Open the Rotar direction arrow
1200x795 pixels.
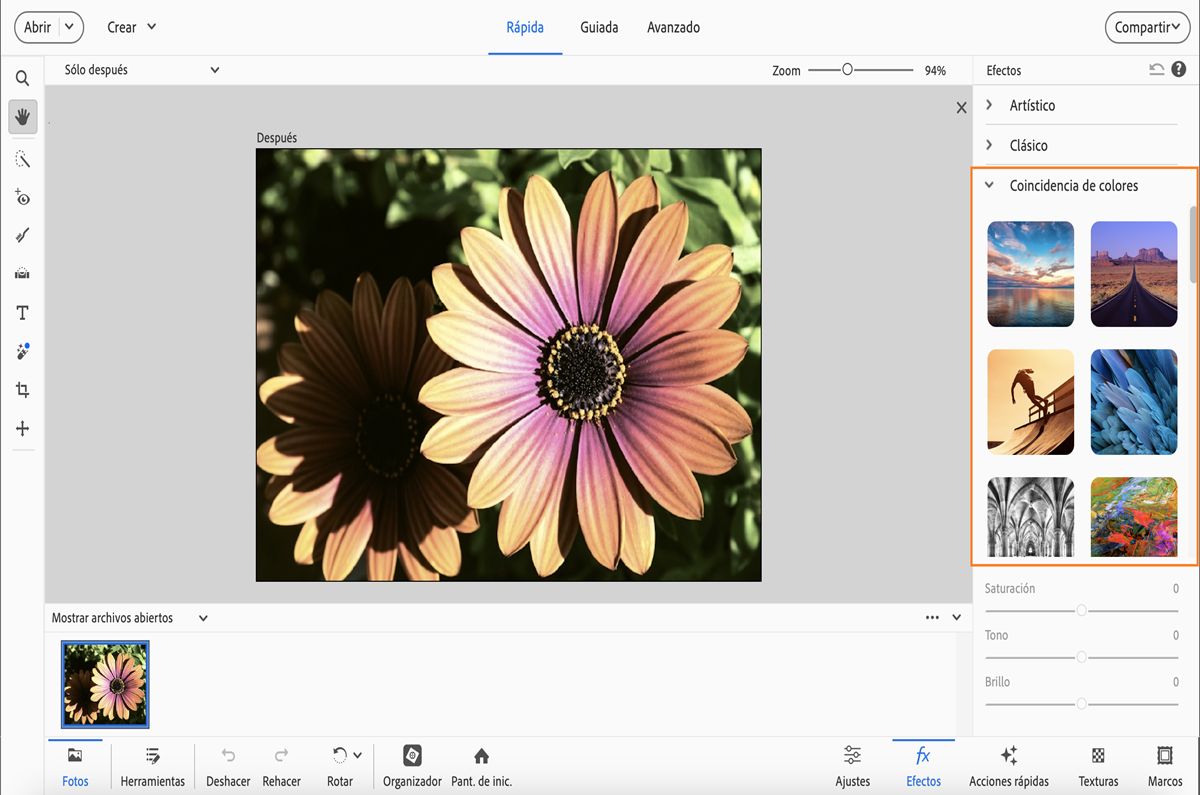[x=357, y=755]
